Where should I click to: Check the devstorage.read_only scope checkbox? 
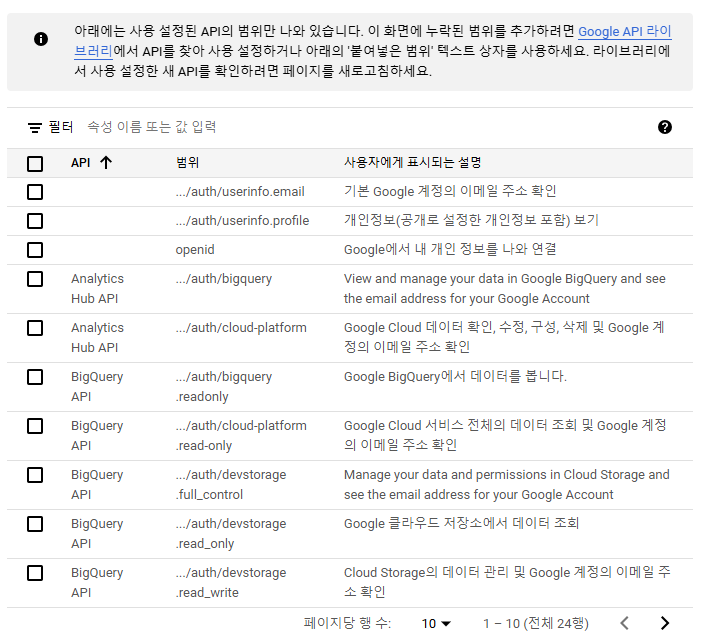35,524
